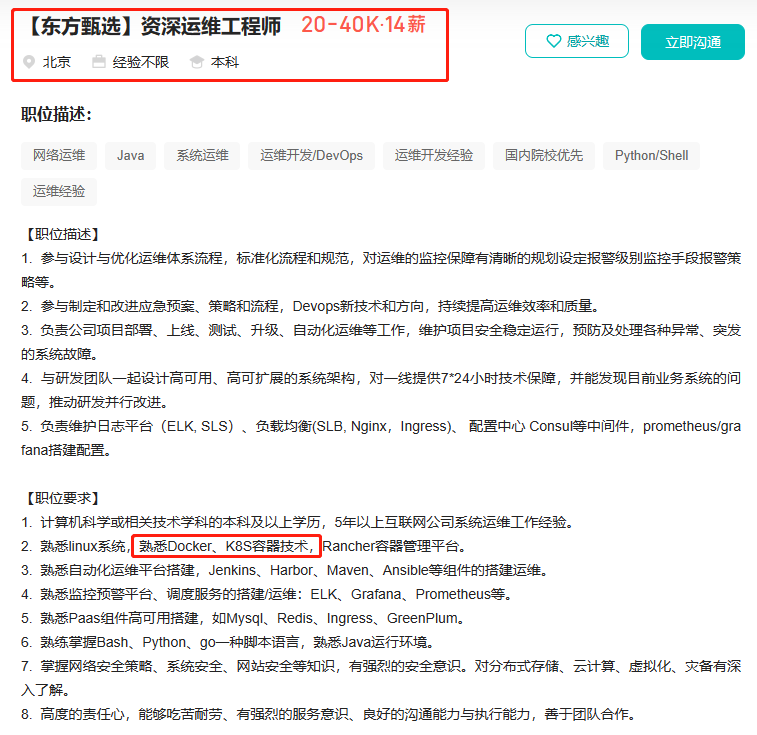Click the 本科 education text
This screenshot has height=735, width=757.
(x=224, y=62)
